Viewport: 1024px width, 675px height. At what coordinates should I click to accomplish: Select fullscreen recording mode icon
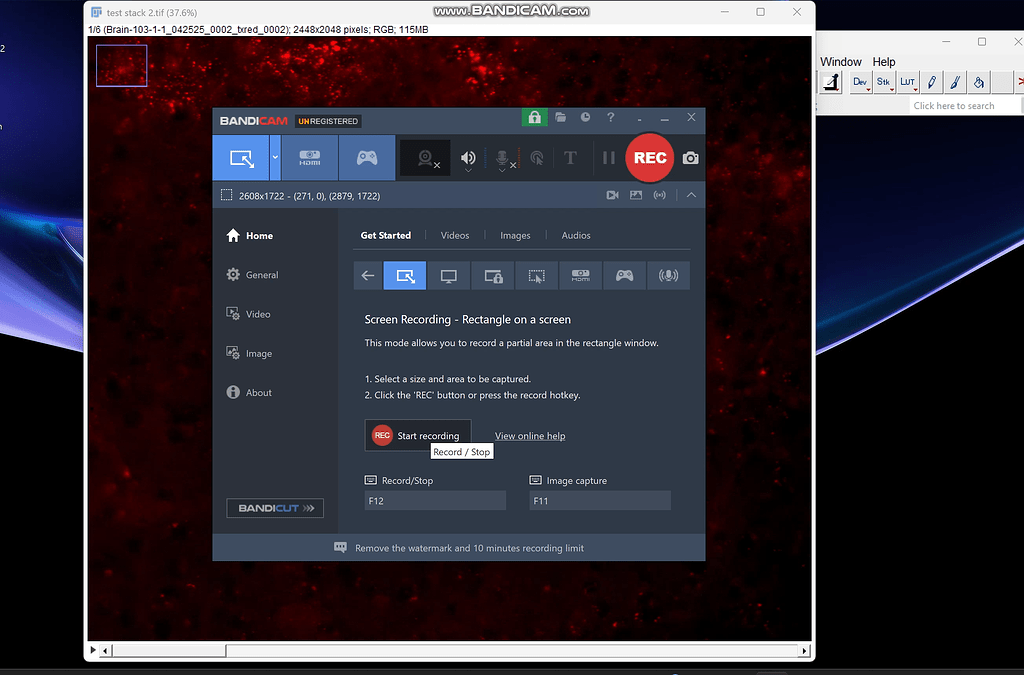(448, 275)
